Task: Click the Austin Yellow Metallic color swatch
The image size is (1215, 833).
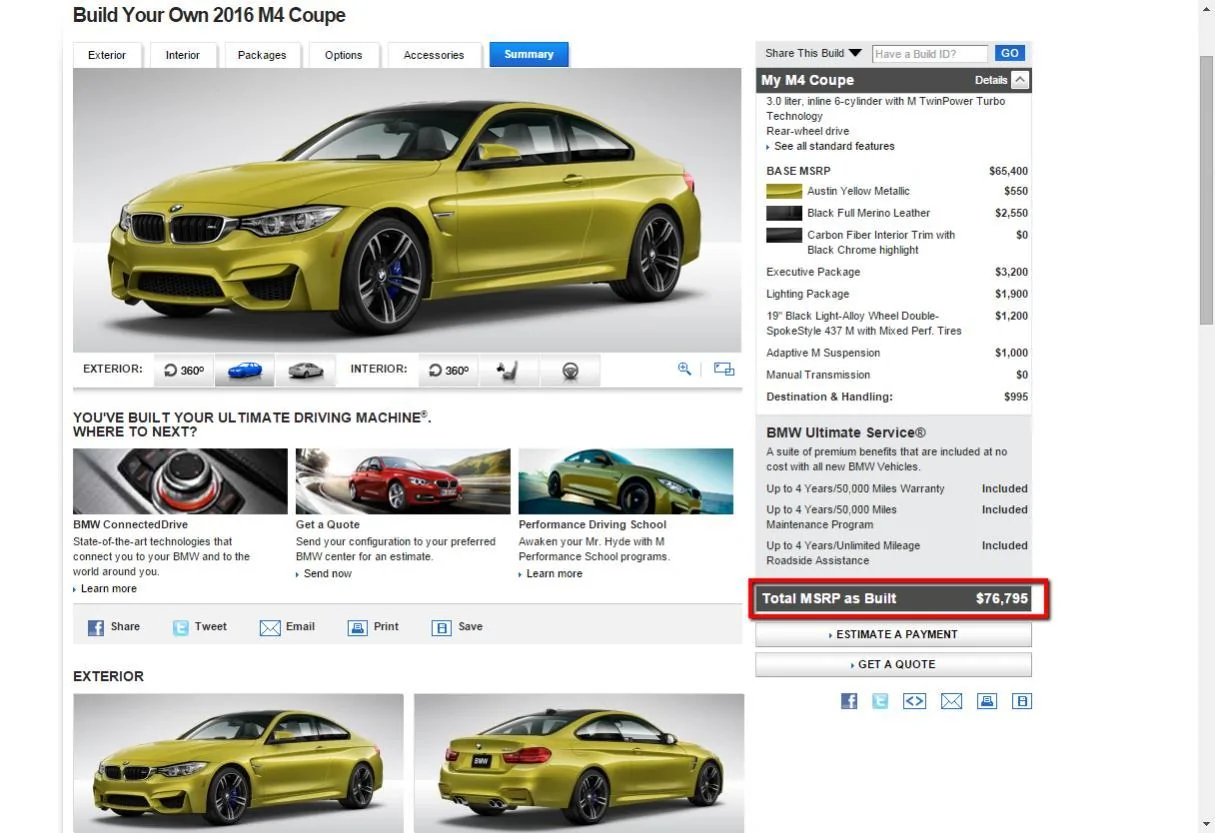Action: 784,191
